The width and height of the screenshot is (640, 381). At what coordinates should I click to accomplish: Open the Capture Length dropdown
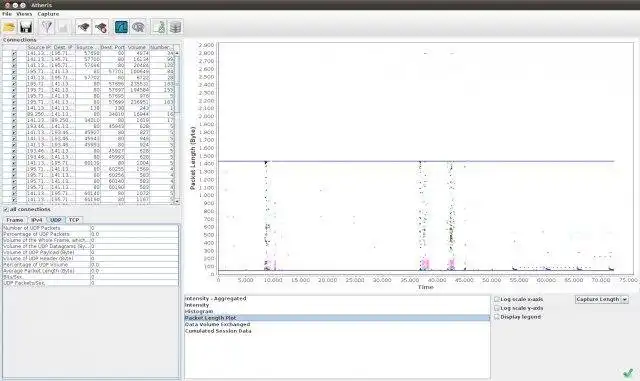[602, 299]
